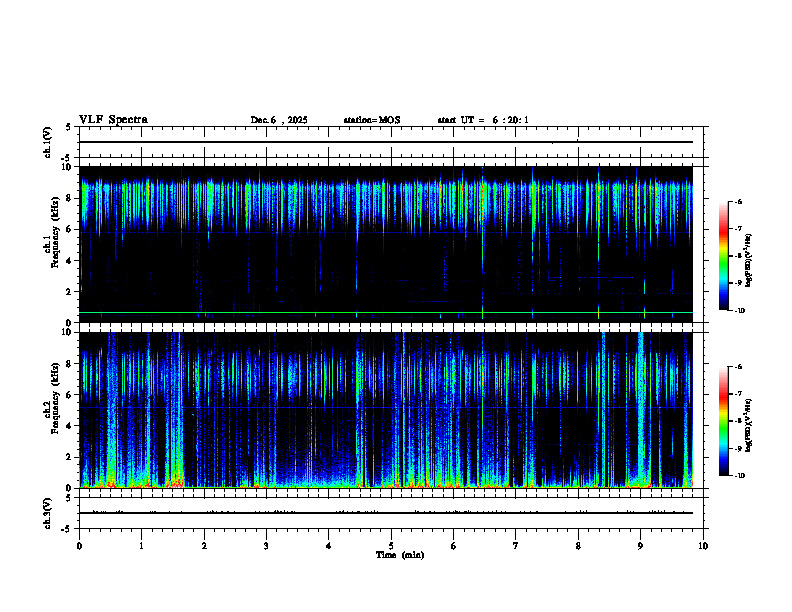Click the "-6" label on ch.1 colorbar
Screen dimensions: 792x612
(739, 201)
